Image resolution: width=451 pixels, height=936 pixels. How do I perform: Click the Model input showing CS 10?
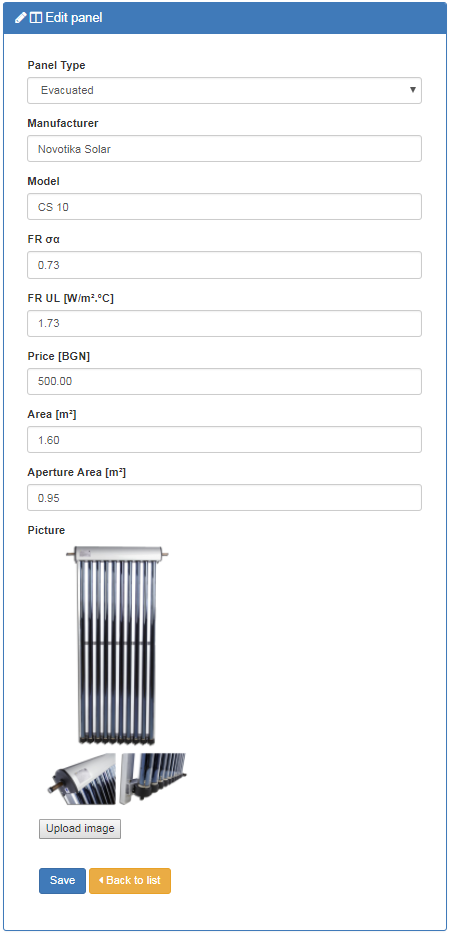pyautogui.click(x=224, y=207)
